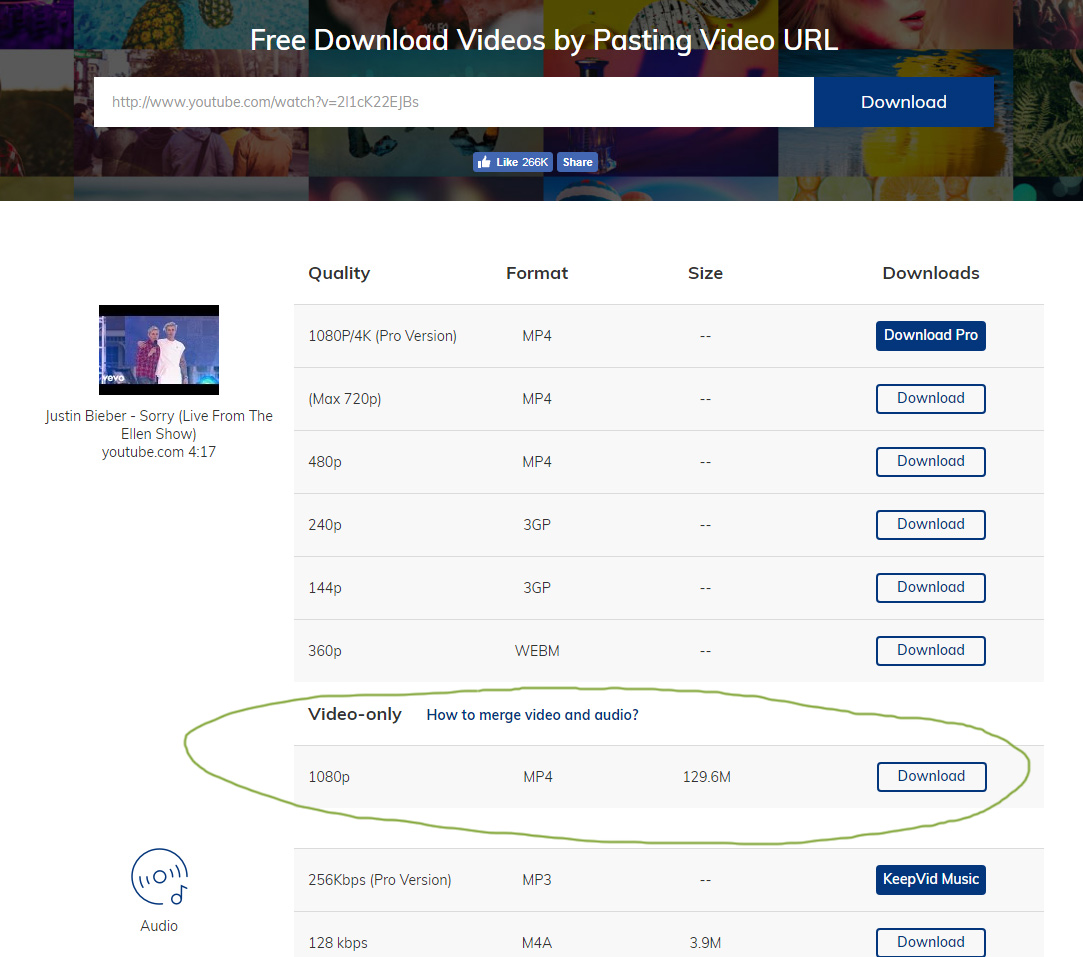Click the video URL input field
1083x957 pixels.
453,102
